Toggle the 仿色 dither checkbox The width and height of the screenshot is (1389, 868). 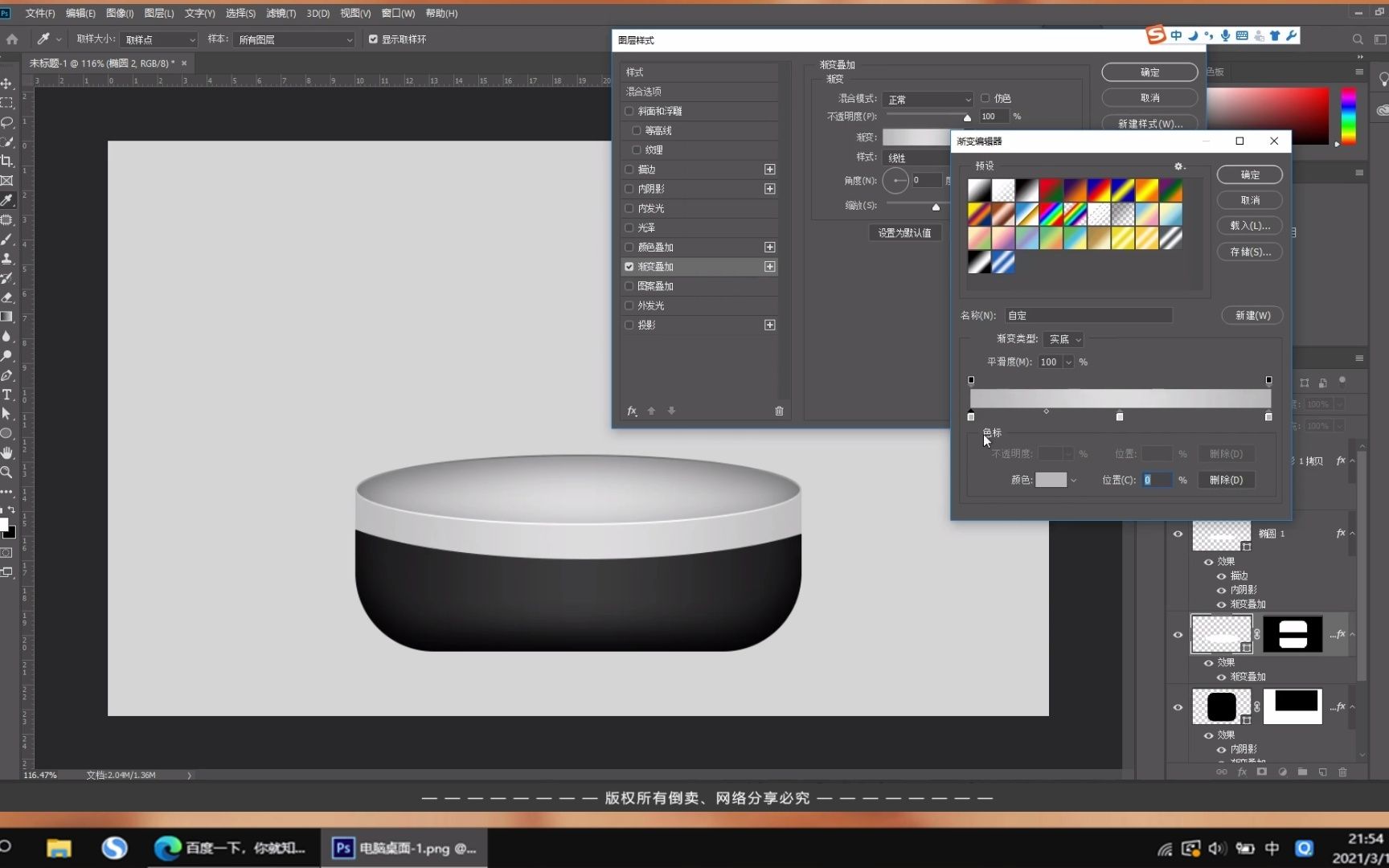(985, 98)
